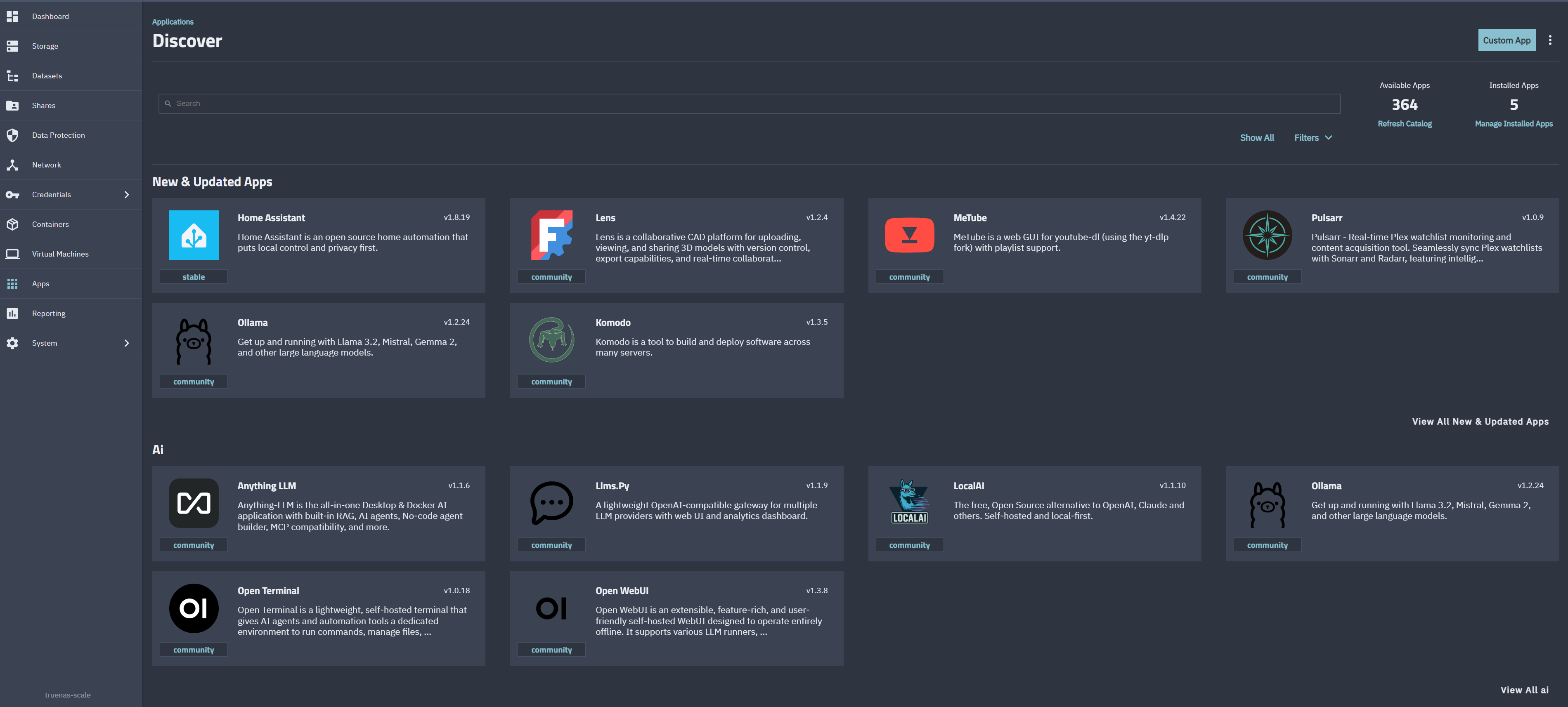Viewport: 1568px width, 707px height.
Task: Click LocalAI version v1.1.10
Action: click(x=1172, y=485)
